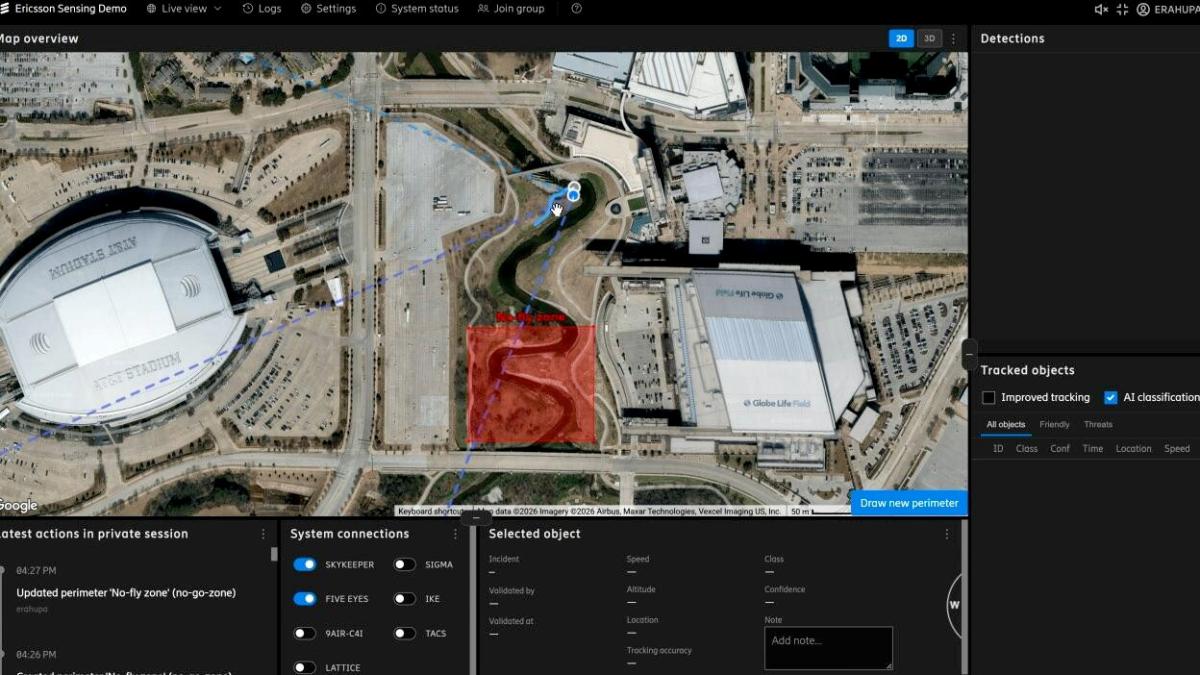
Task: Switch map to 3D view
Action: point(929,39)
